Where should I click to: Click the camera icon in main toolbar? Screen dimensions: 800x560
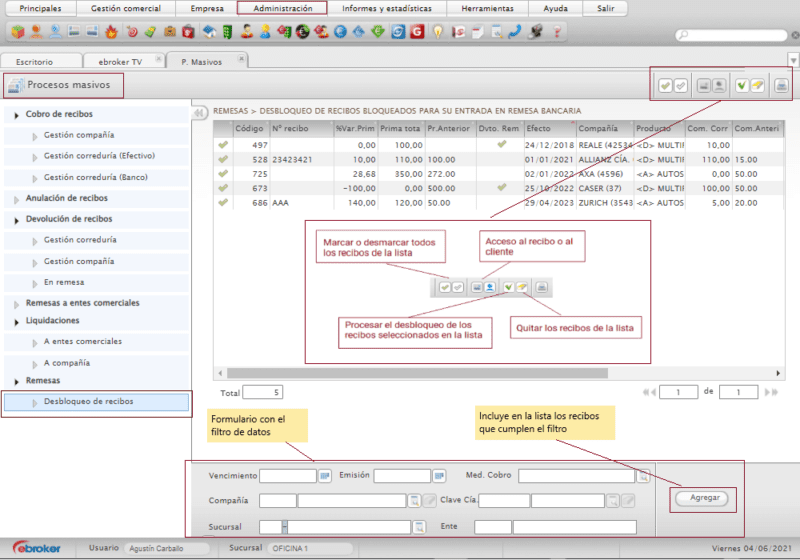click(x=535, y=32)
